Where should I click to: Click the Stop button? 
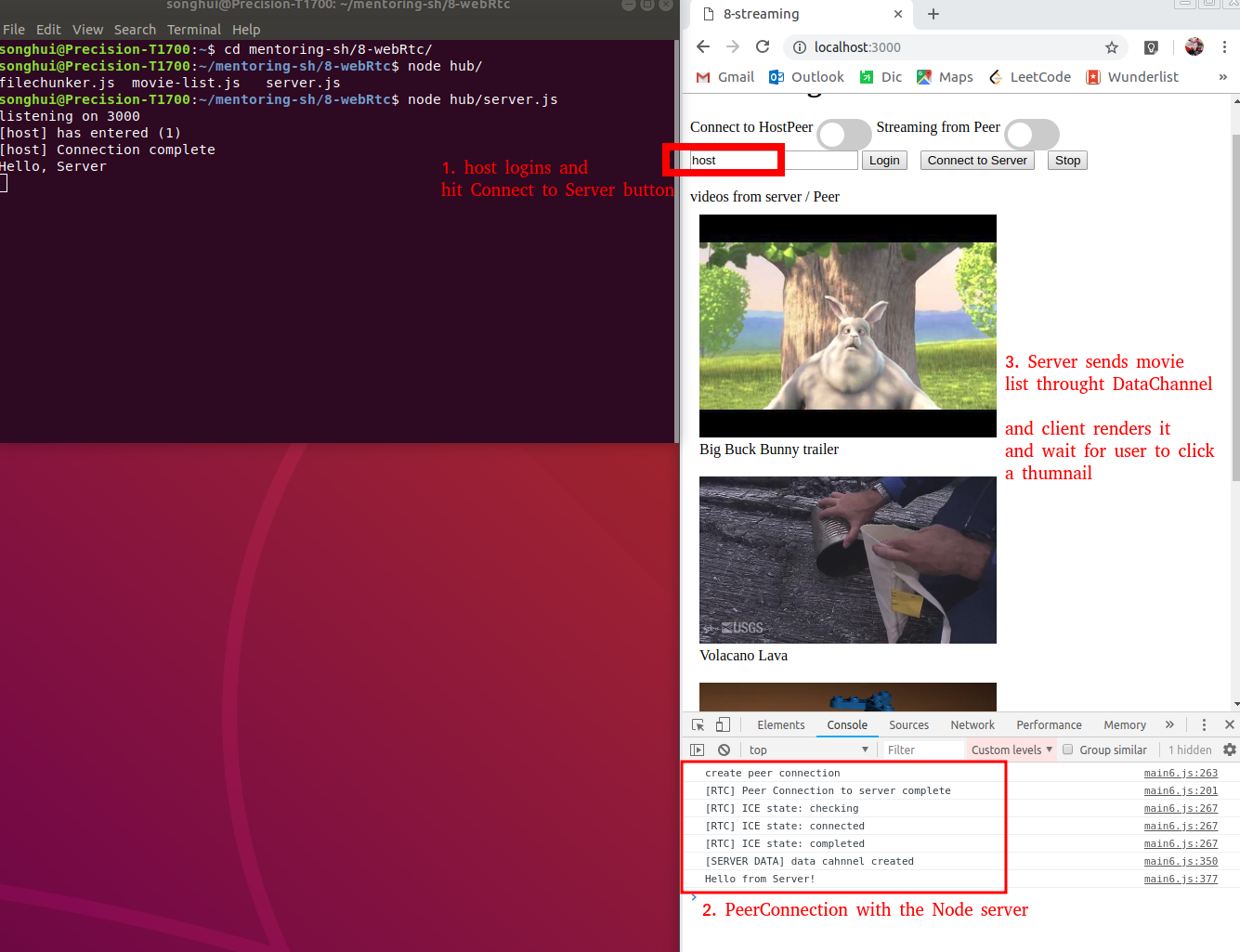[1068, 161]
